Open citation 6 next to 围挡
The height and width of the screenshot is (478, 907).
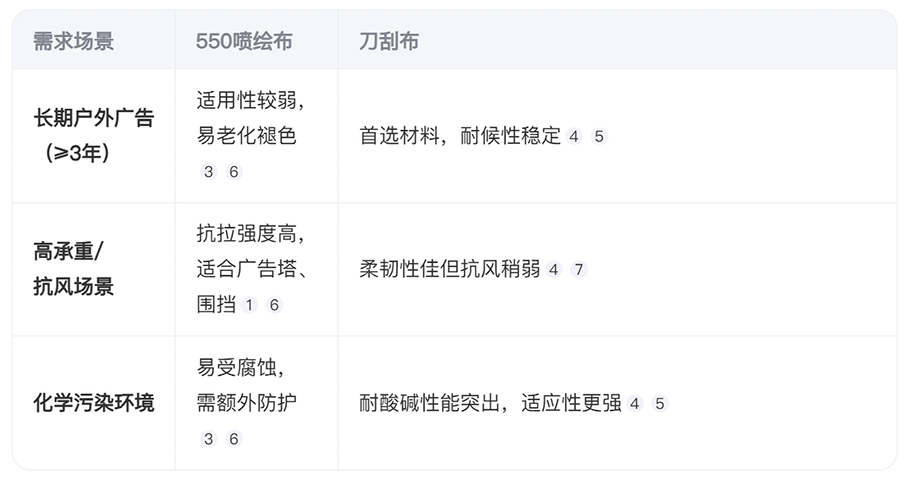274,305
